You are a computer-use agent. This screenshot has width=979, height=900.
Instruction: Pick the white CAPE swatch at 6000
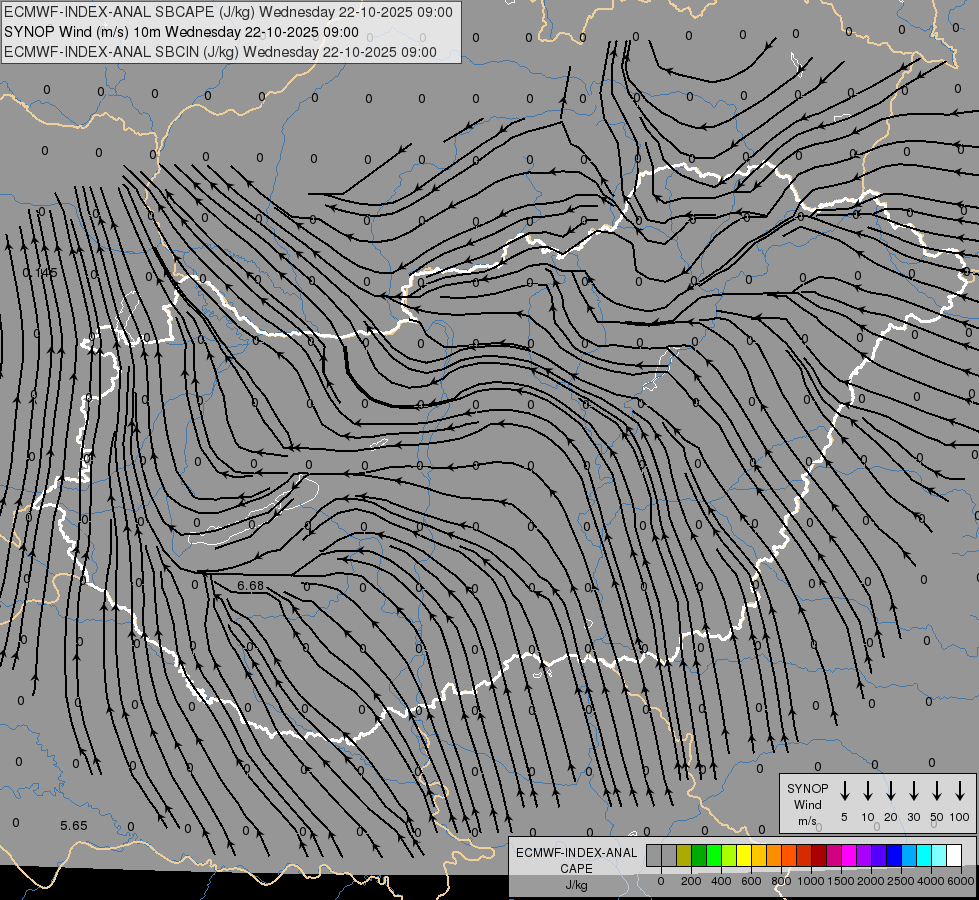point(955,855)
